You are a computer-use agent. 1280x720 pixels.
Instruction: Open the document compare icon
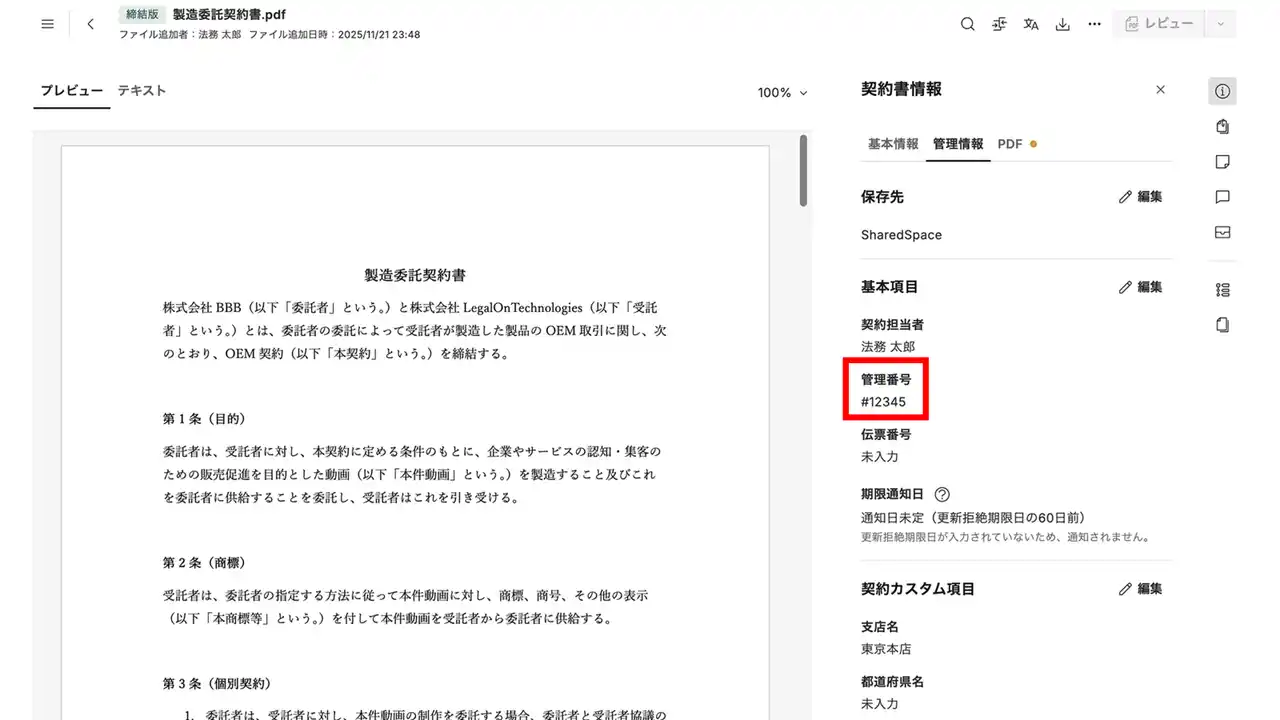pos(999,24)
